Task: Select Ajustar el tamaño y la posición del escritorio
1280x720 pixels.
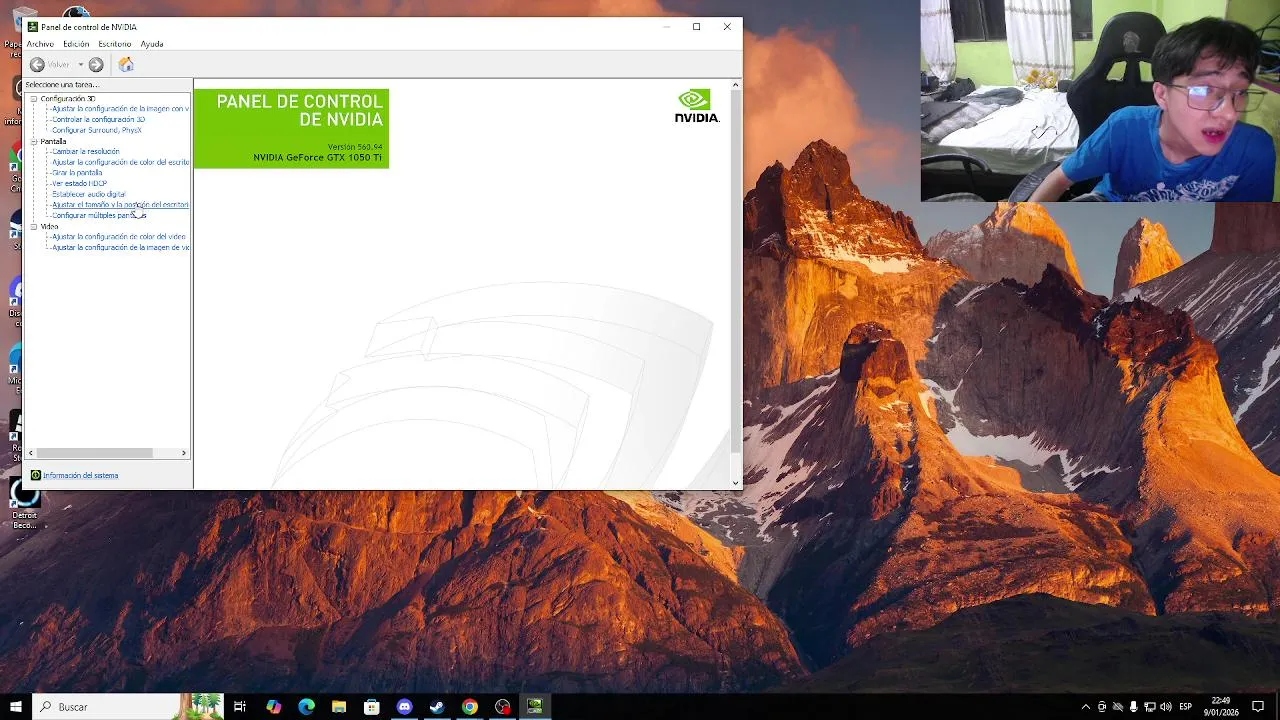Action: tap(120, 205)
